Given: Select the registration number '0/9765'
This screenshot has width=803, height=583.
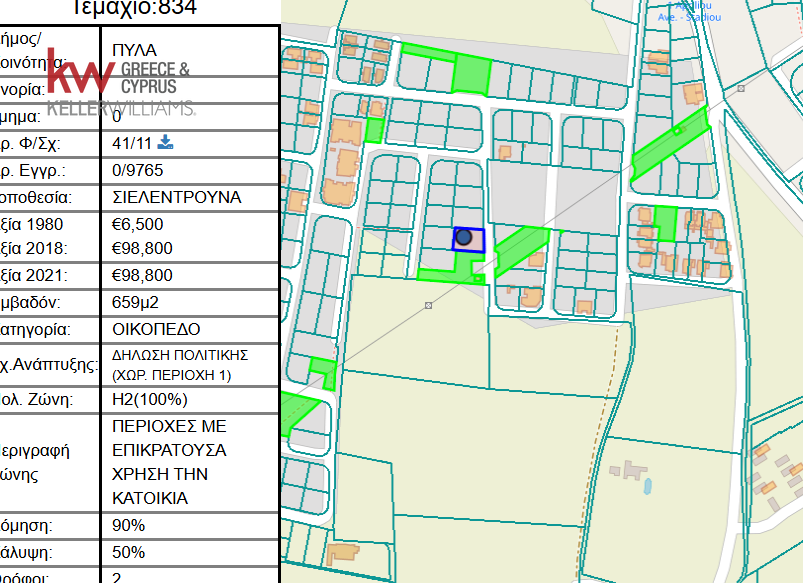Looking at the screenshot, I should (x=137, y=170).
